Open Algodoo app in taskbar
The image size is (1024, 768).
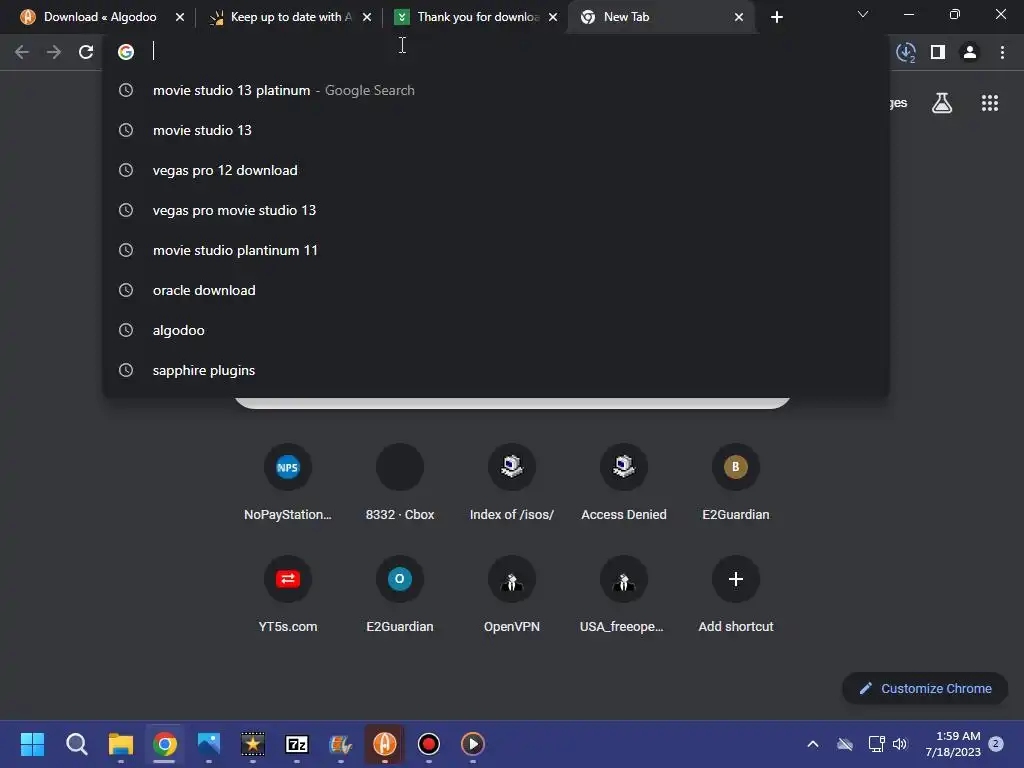click(x=385, y=744)
